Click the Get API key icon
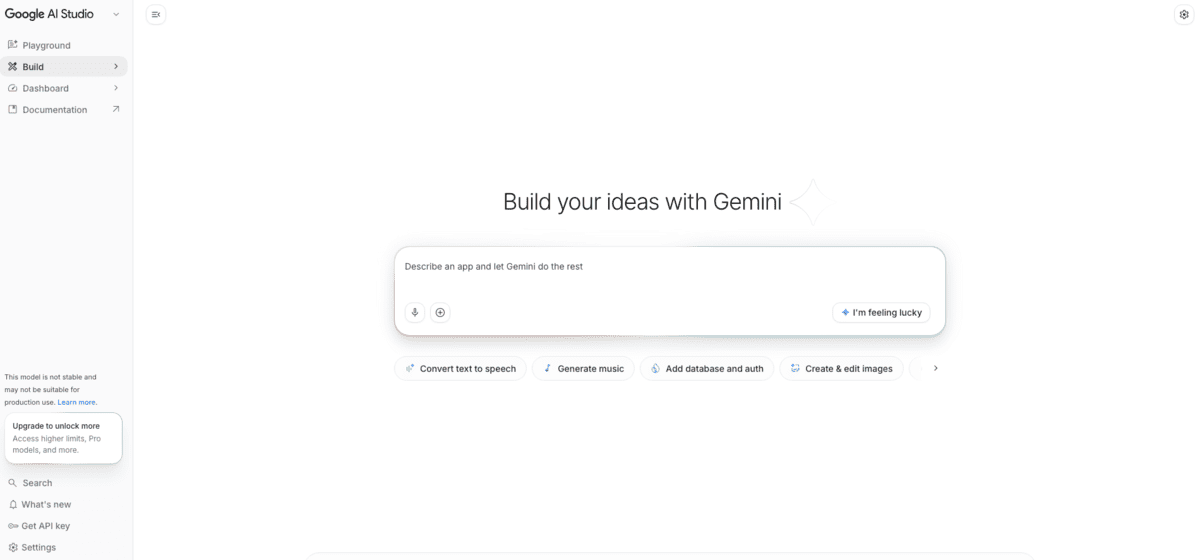 (x=13, y=526)
